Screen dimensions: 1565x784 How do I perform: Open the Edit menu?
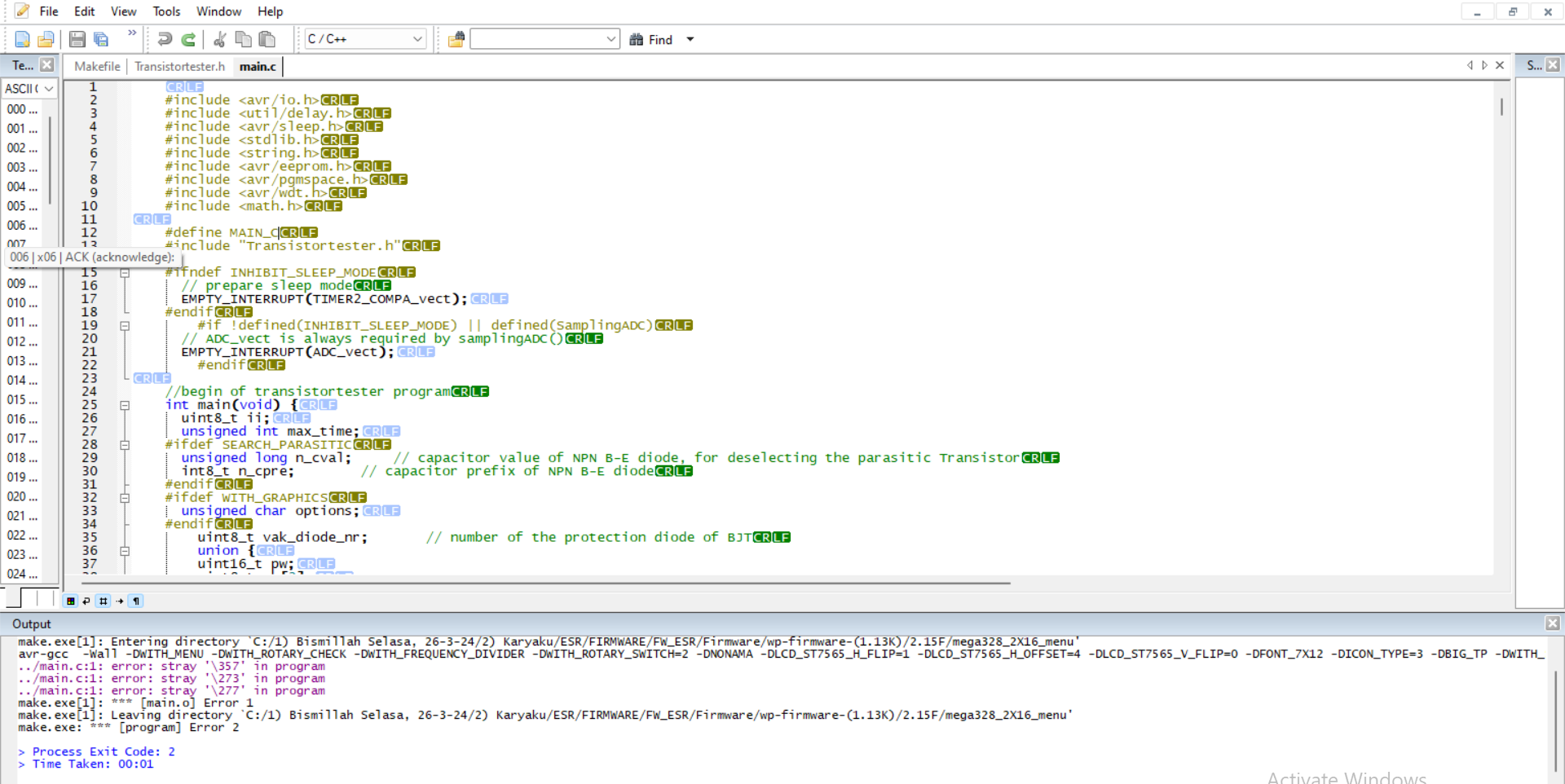84,11
